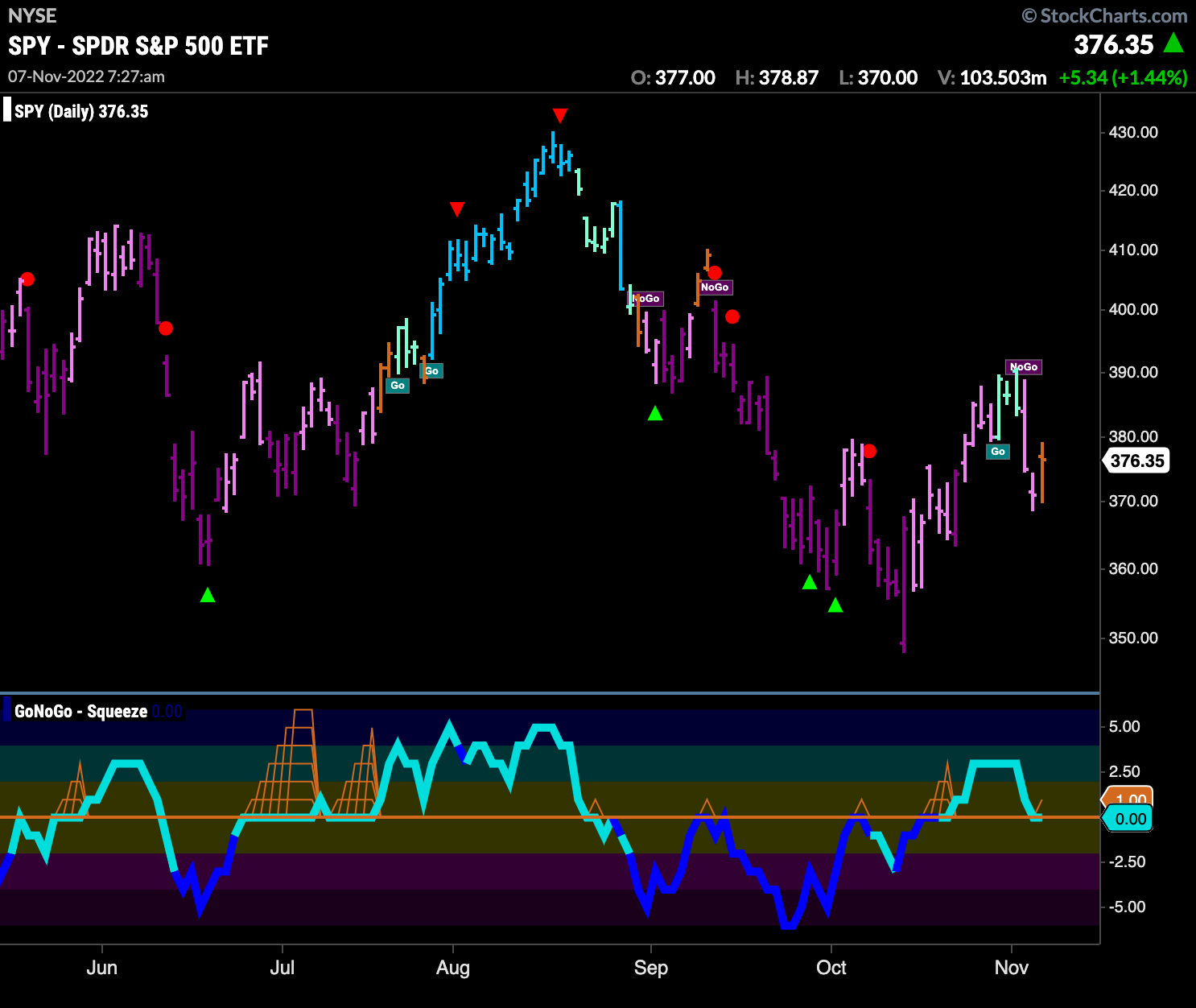
Task: Click the large 376.35 last price in the header
Action: (x=1114, y=44)
